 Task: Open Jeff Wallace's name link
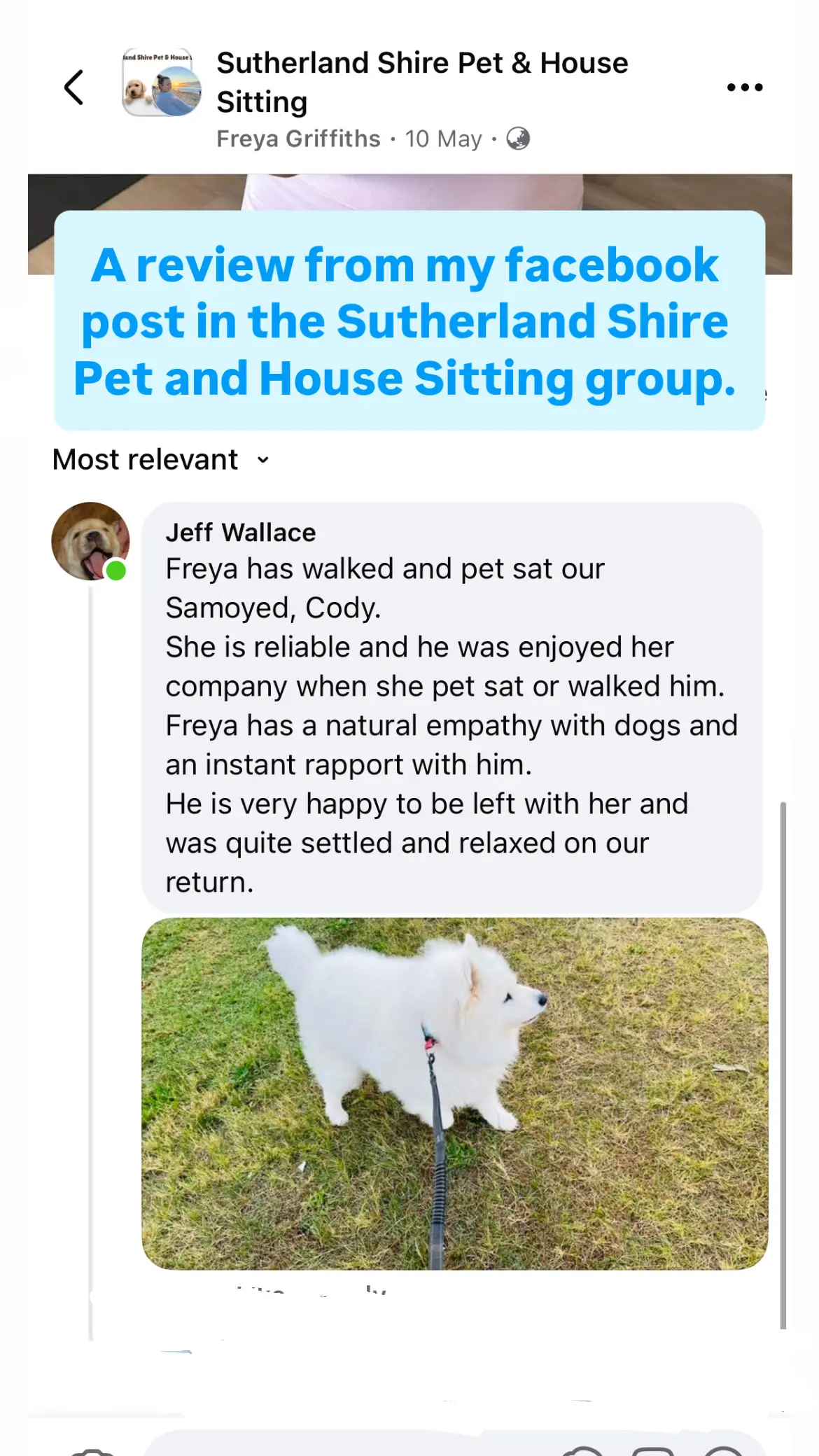click(x=241, y=533)
